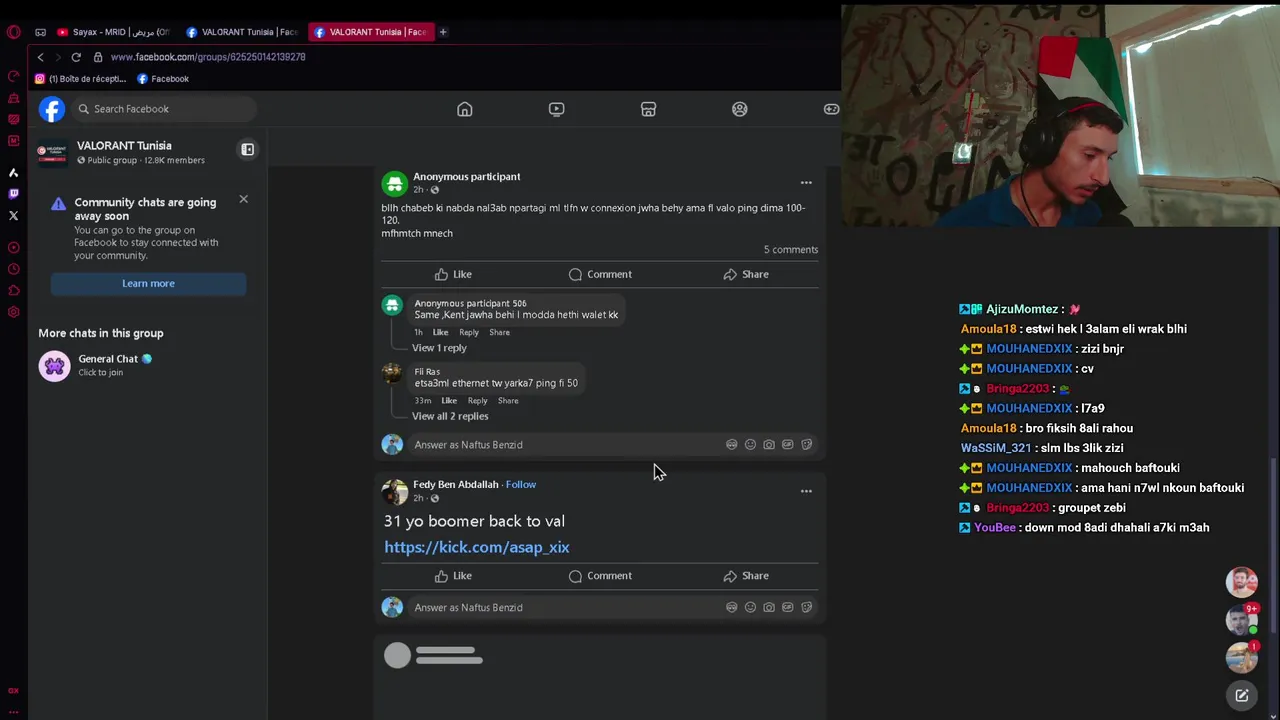Select the active VALORANT Tunisia tab

(x=371, y=32)
